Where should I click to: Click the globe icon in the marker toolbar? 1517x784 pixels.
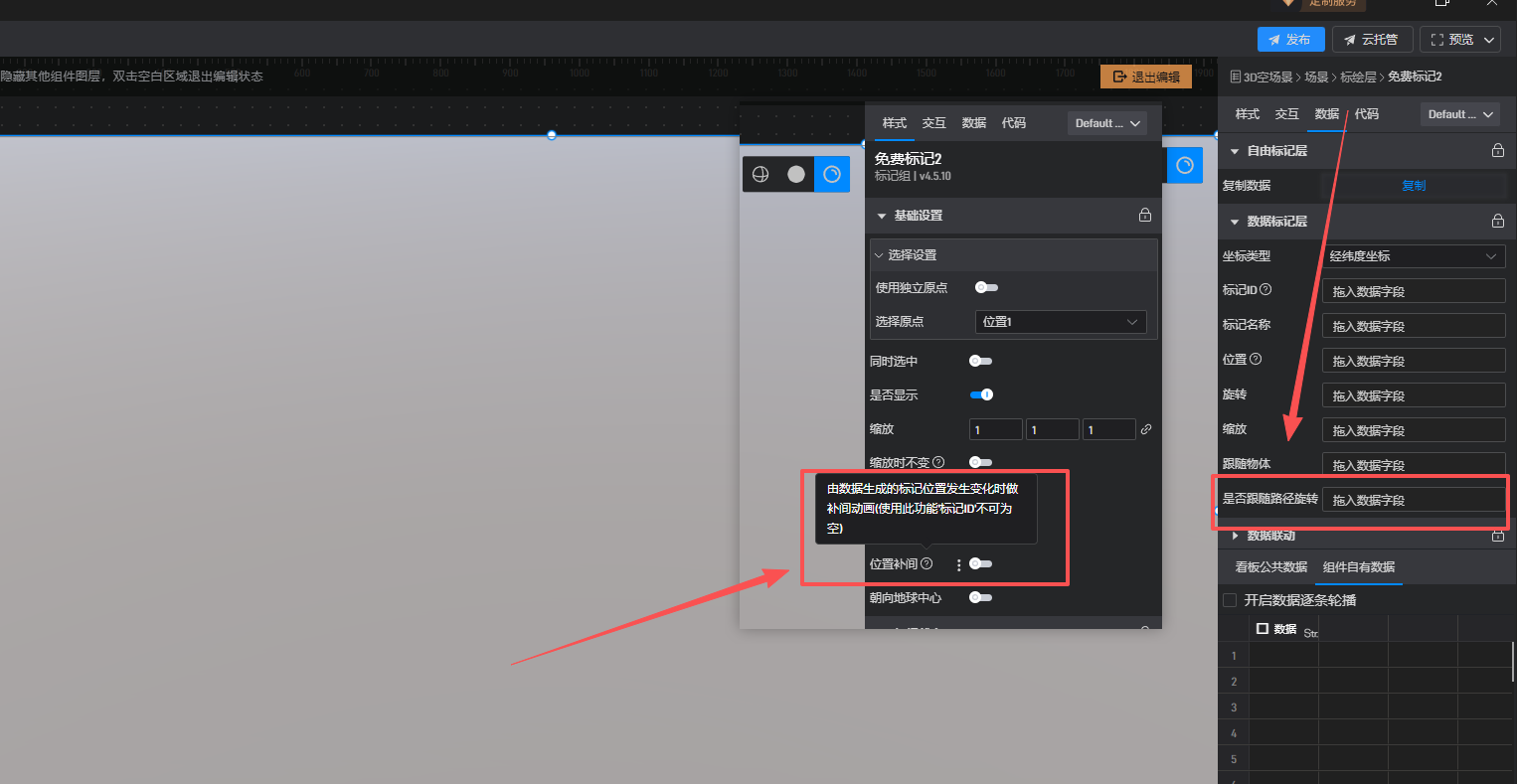pyautogui.click(x=760, y=174)
